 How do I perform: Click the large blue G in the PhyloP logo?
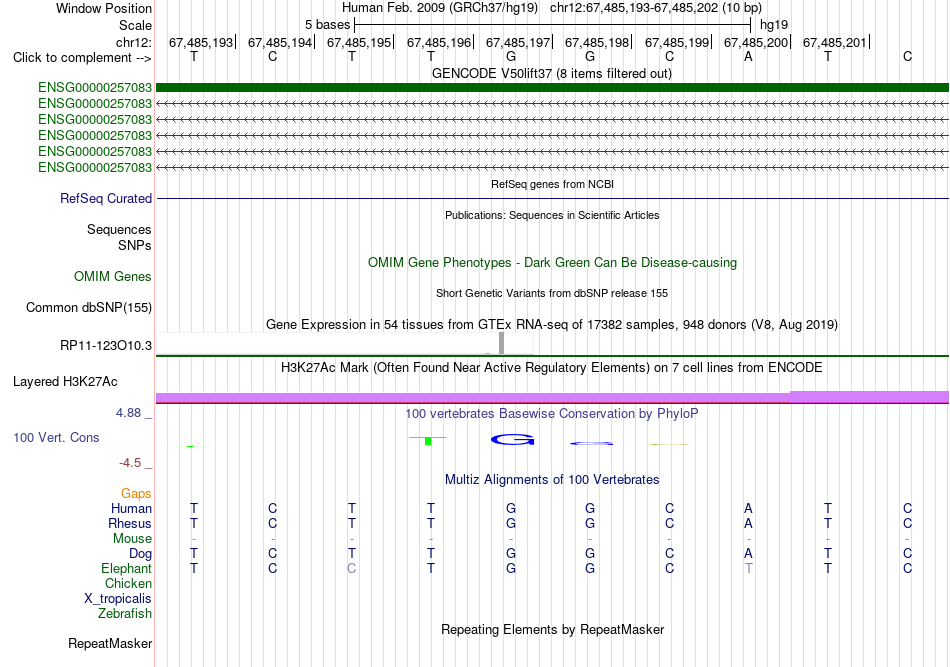coord(513,440)
